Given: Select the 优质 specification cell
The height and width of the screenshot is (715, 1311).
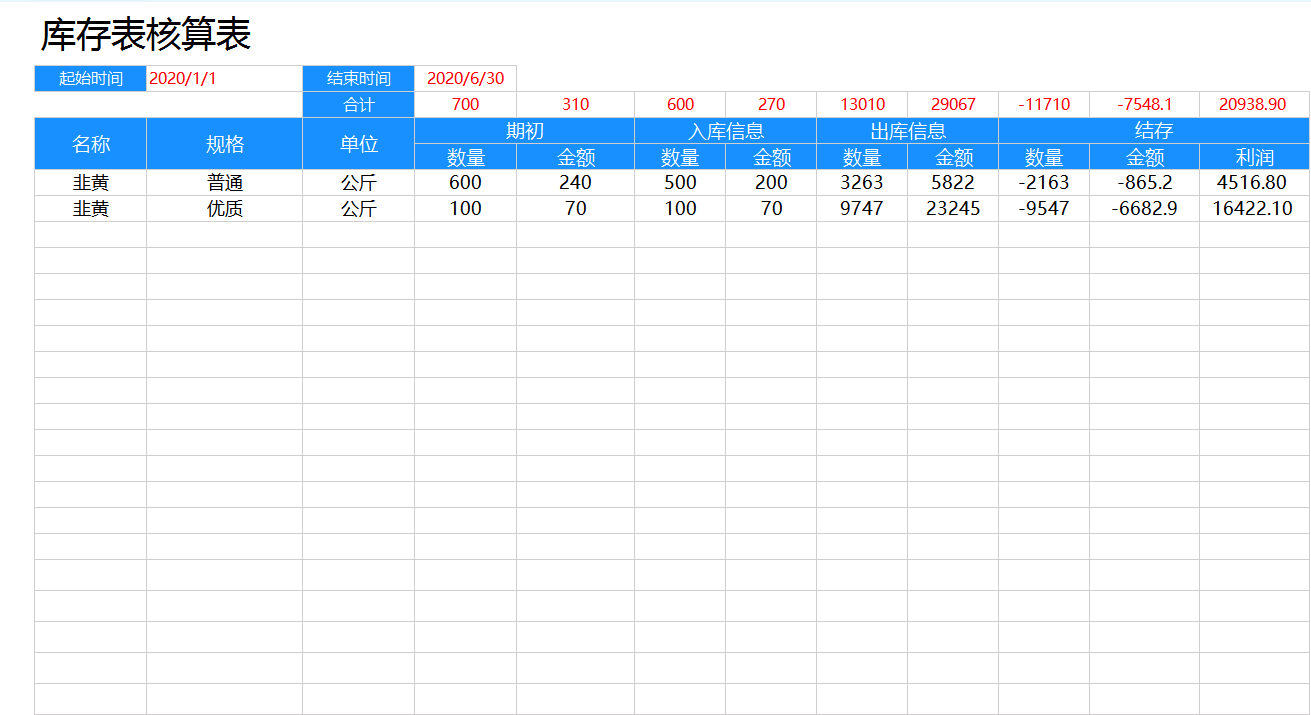Looking at the screenshot, I should (225, 209).
